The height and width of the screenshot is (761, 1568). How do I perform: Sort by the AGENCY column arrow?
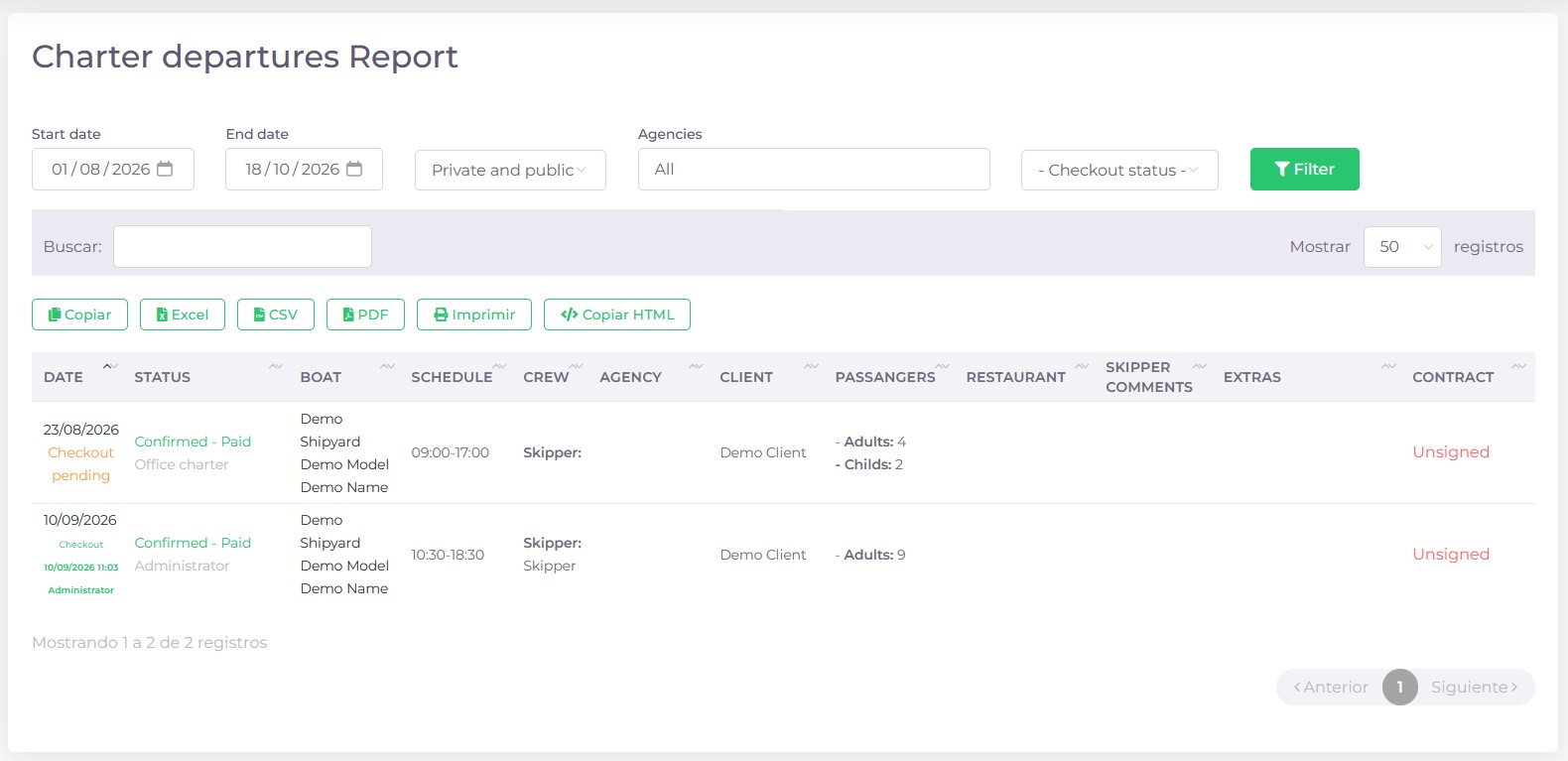tap(696, 366)
